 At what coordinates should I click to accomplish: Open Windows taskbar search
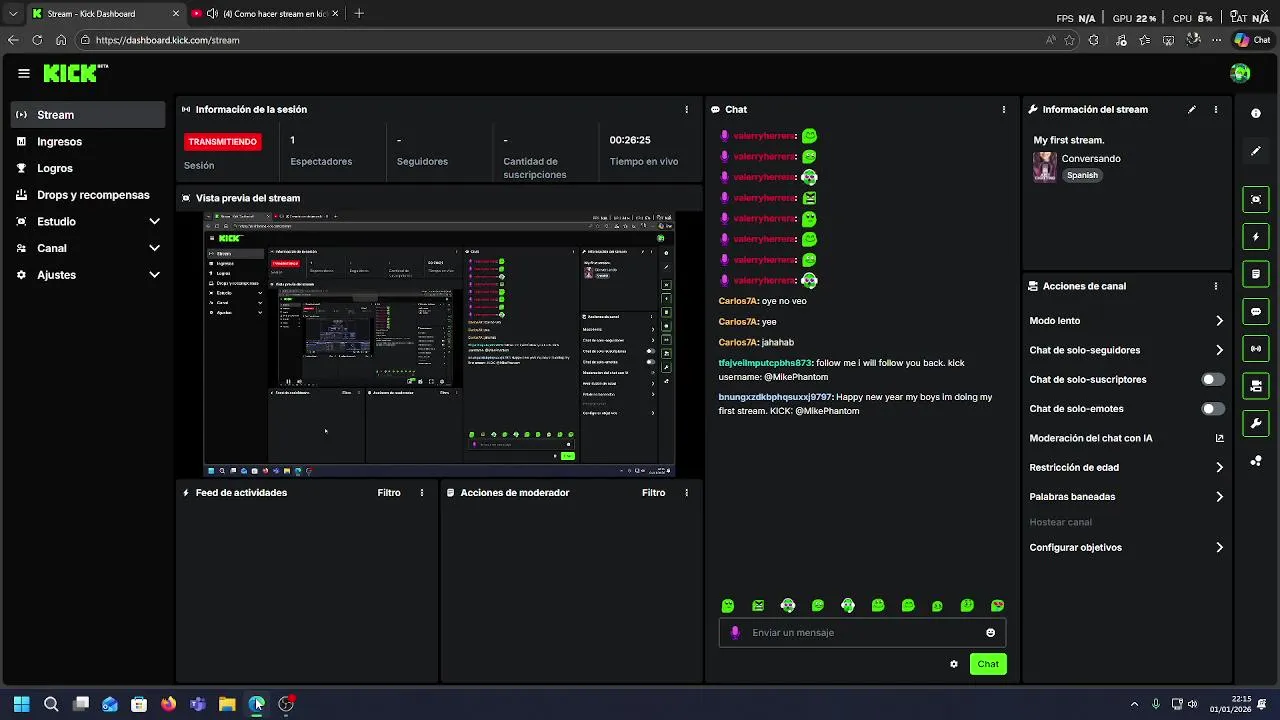click(51, 704)
